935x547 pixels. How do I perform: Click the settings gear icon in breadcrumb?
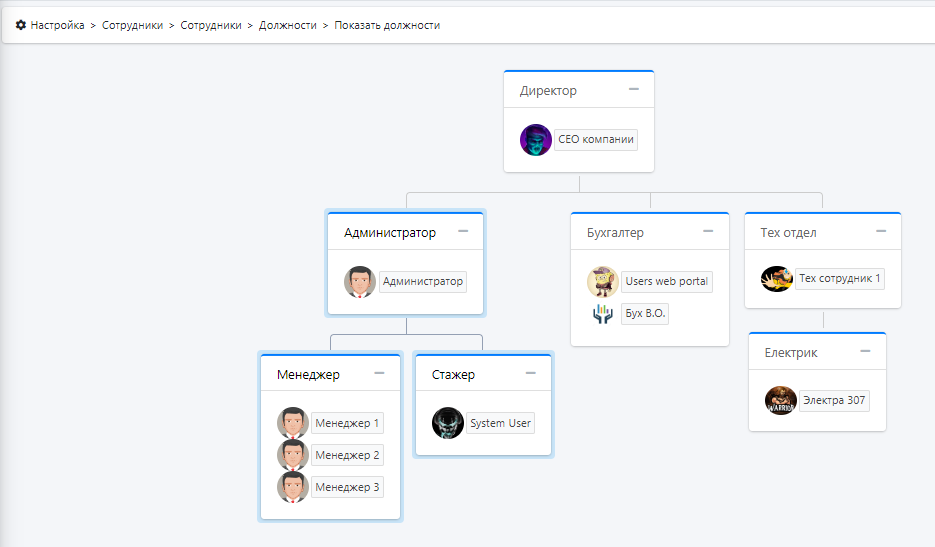[21, 25]
